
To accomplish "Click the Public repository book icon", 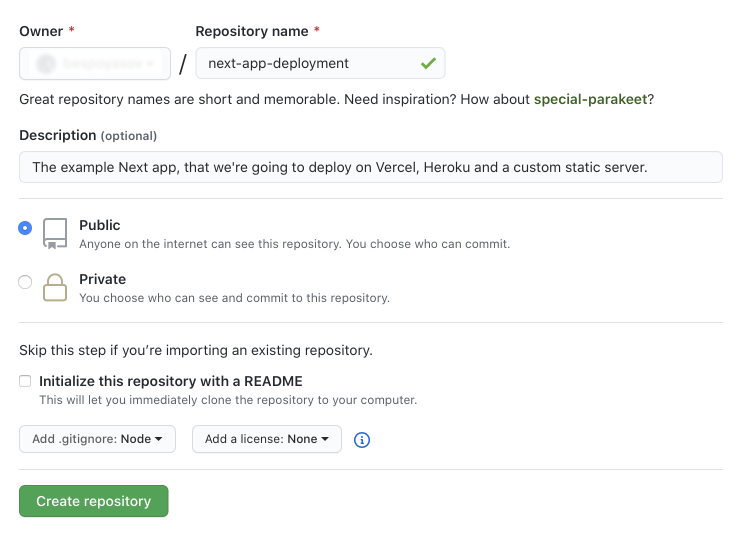I will 55,234.
